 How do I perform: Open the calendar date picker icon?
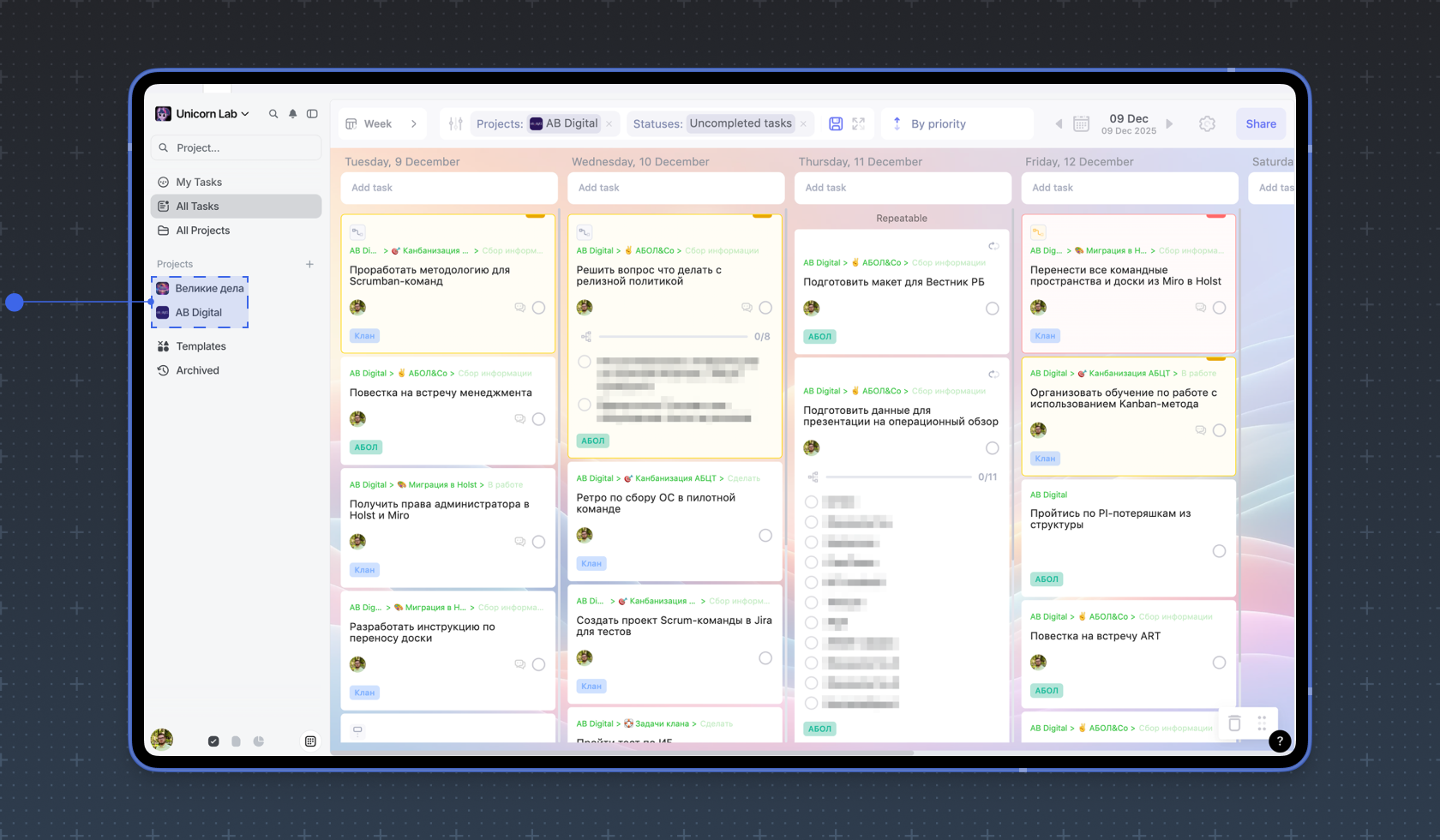pos(1082,124)
